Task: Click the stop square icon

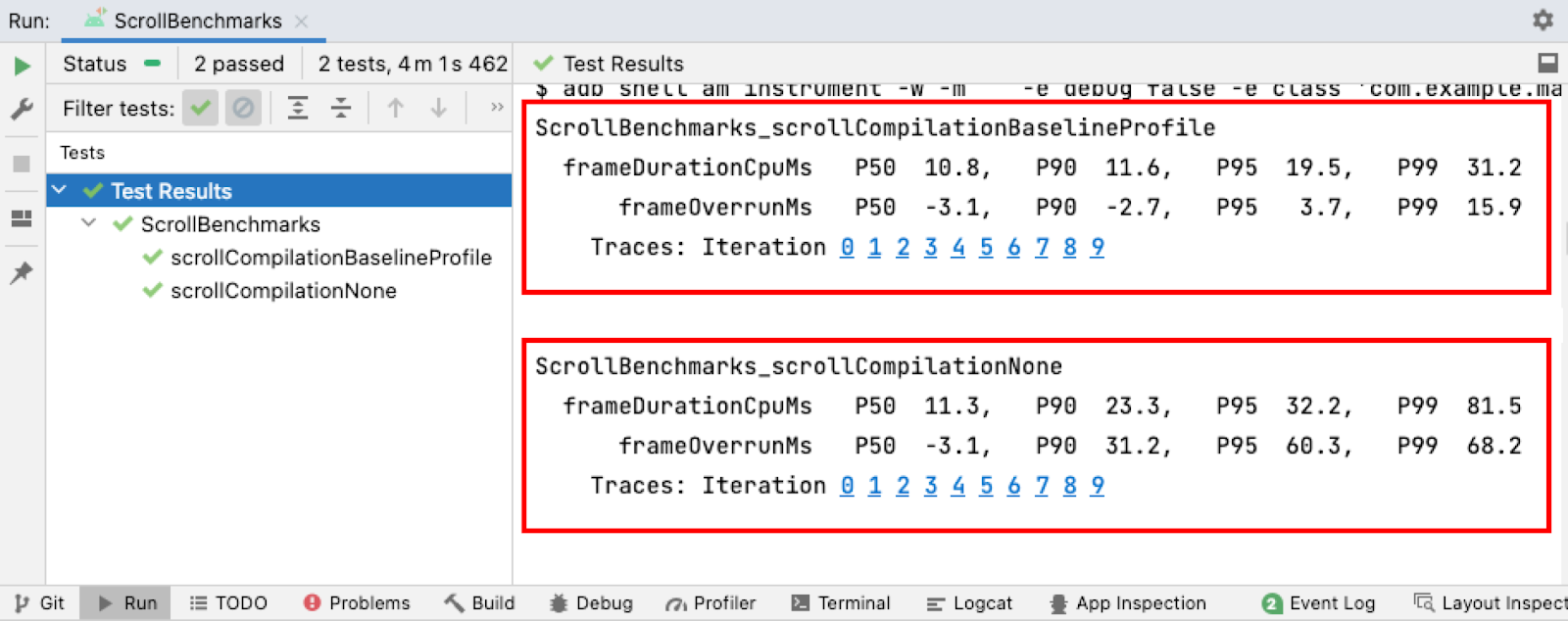Action: pos(22,164)
